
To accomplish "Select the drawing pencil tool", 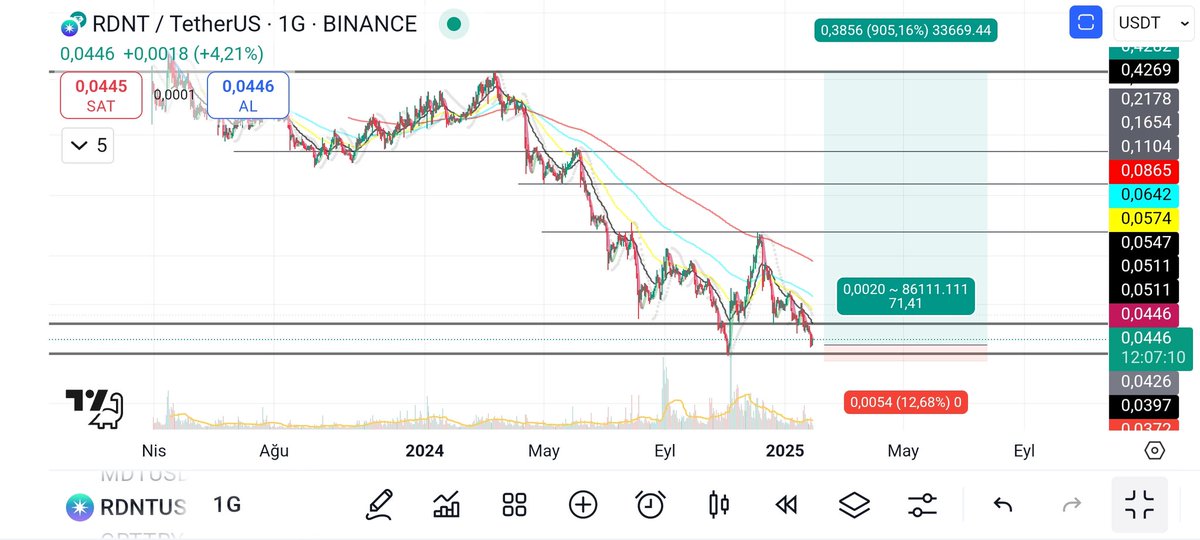I will 379,505.
